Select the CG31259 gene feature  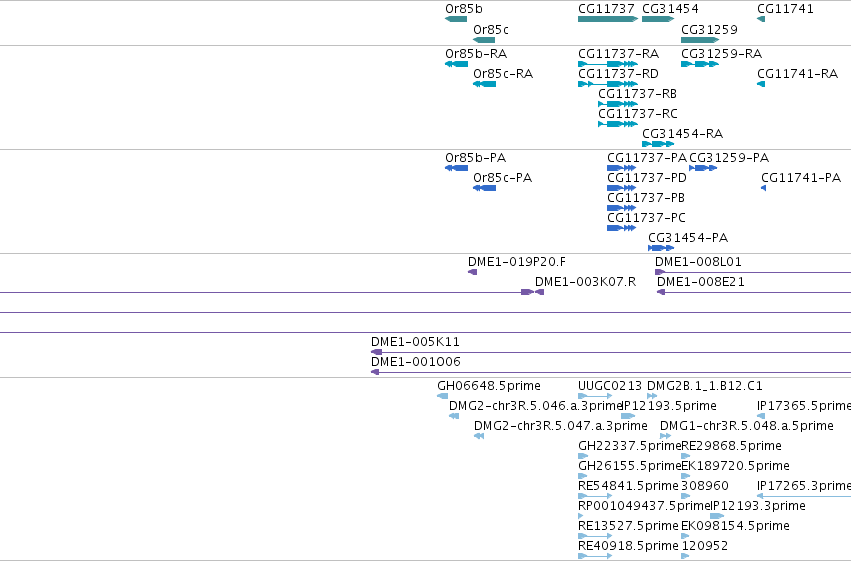[x=700, y=40]
